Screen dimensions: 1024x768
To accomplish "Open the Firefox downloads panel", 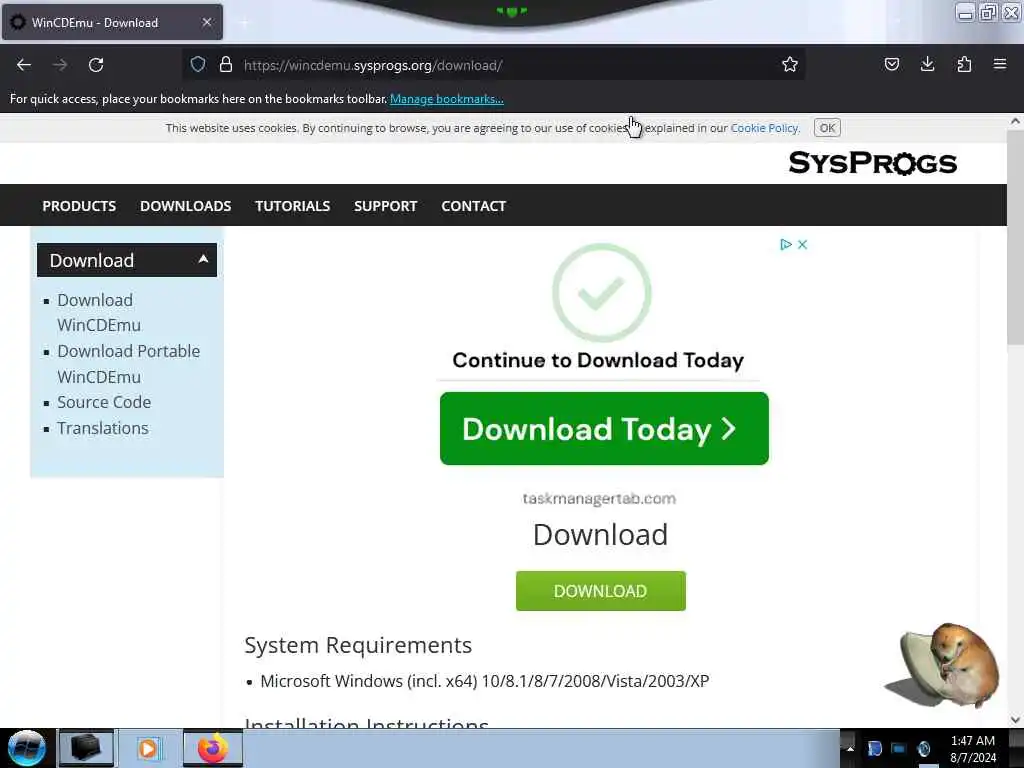I will (927, 64).
